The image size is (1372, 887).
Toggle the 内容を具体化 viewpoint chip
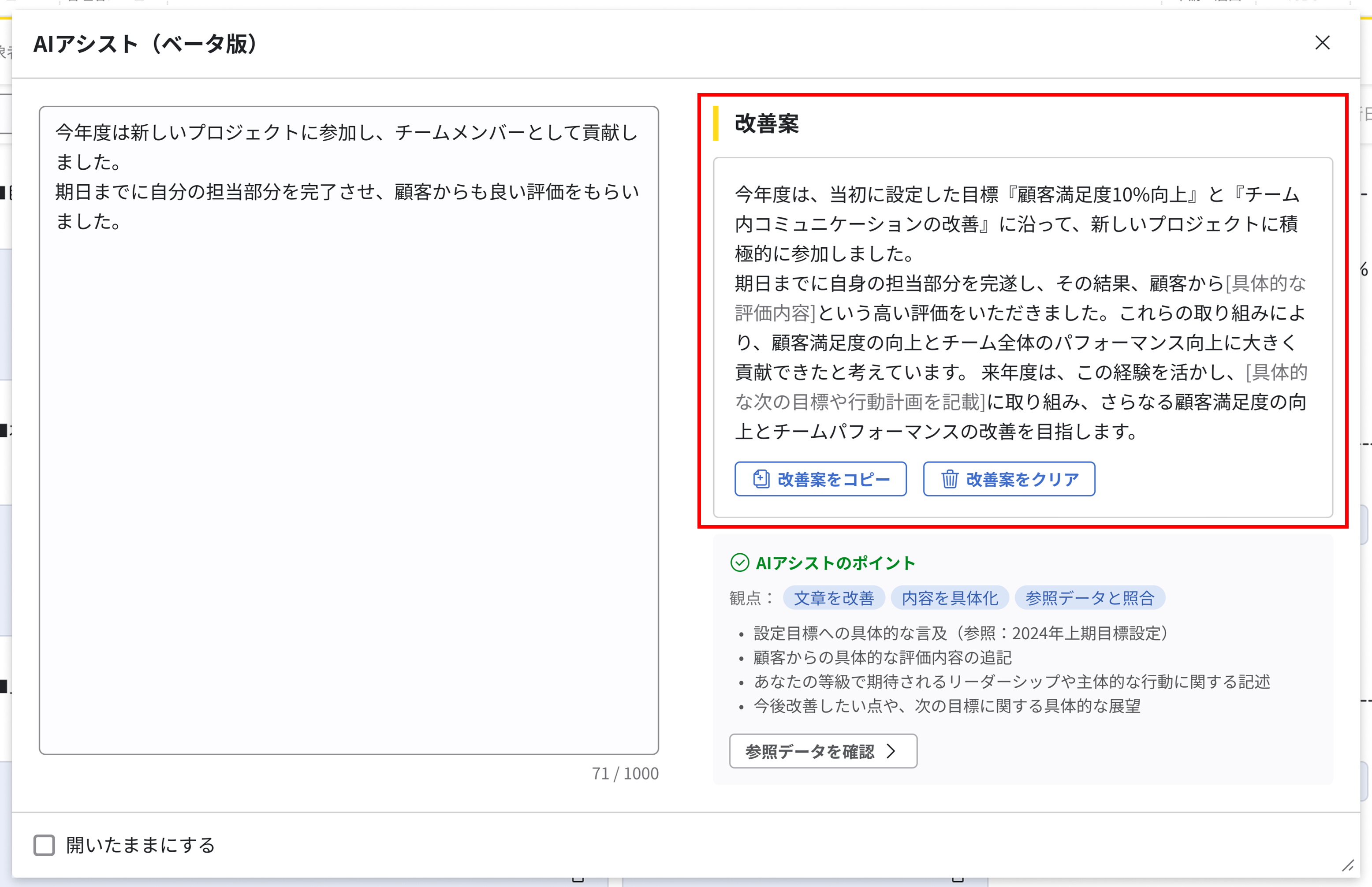tap(950, 597)
